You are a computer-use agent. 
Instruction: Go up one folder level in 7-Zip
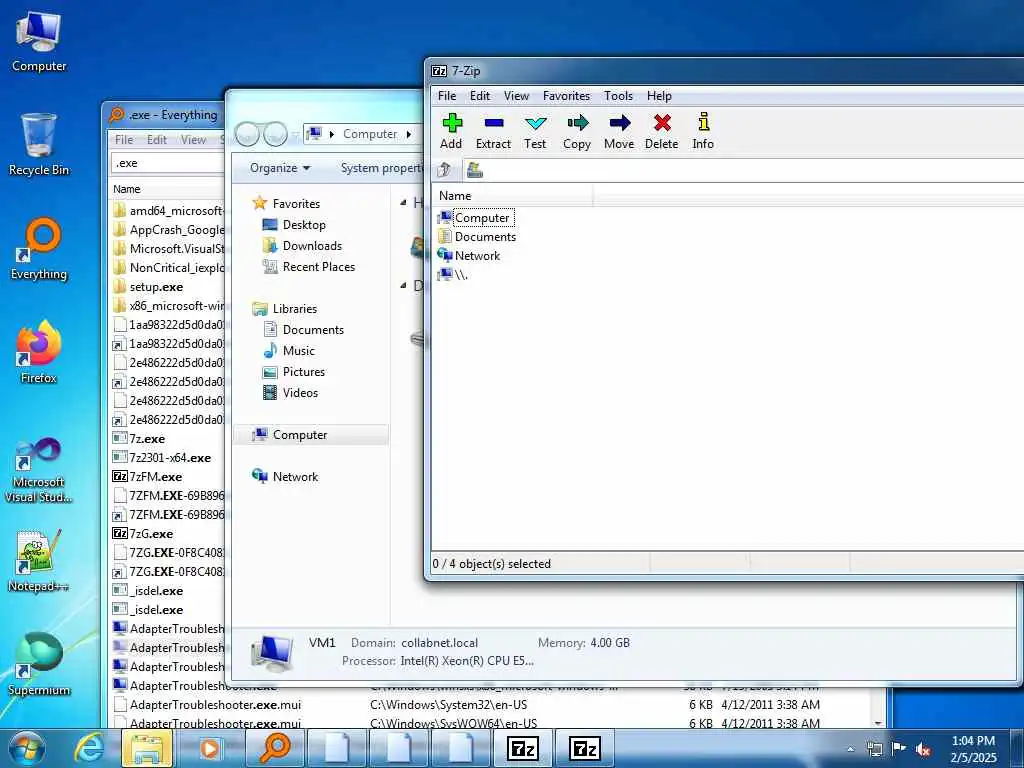click(x=444, y=170)
